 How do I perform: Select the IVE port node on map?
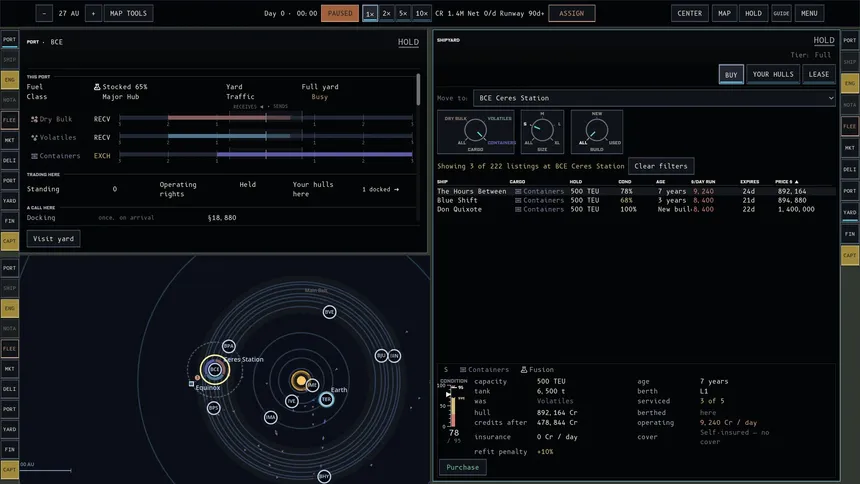click(x=292, y=401)
